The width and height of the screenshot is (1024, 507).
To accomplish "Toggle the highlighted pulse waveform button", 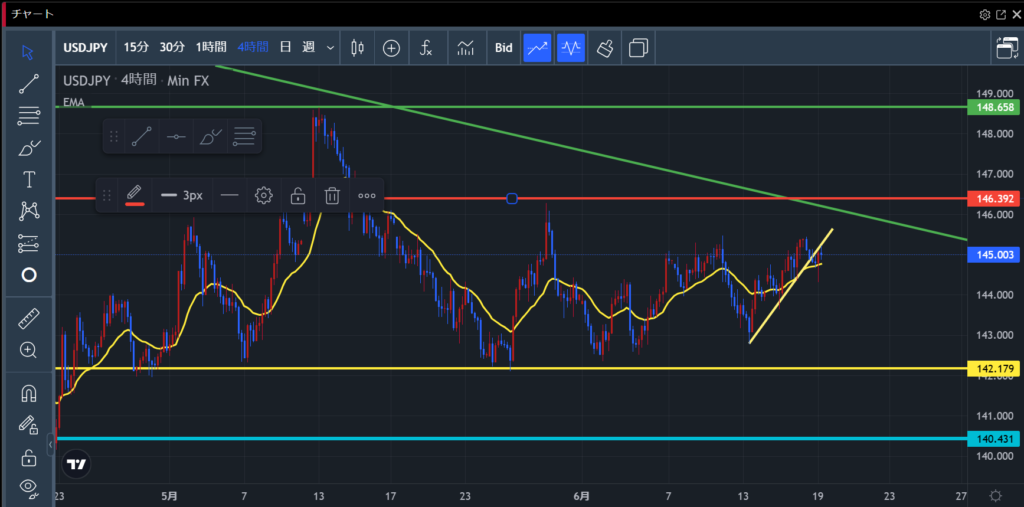I will point(571,48).
